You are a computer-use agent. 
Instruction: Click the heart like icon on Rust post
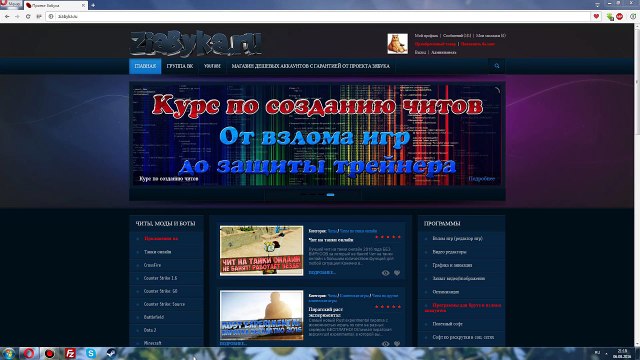click(397, 344)
